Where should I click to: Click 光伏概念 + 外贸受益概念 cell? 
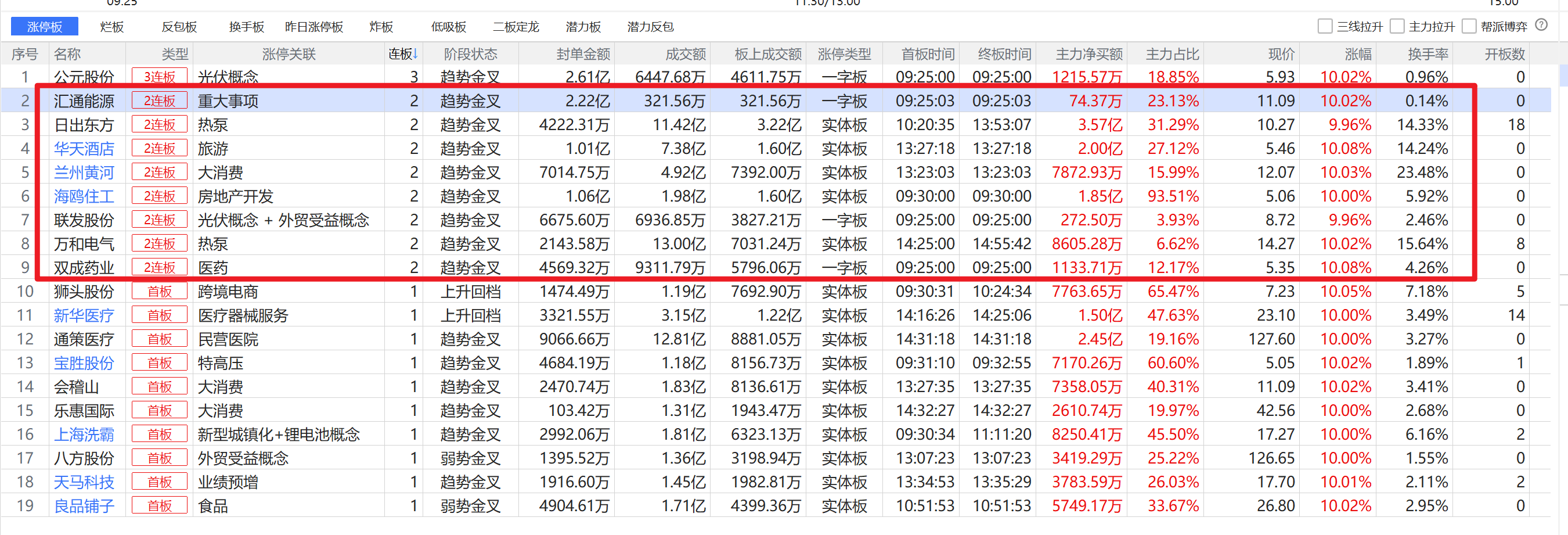[x=284, y=220]
